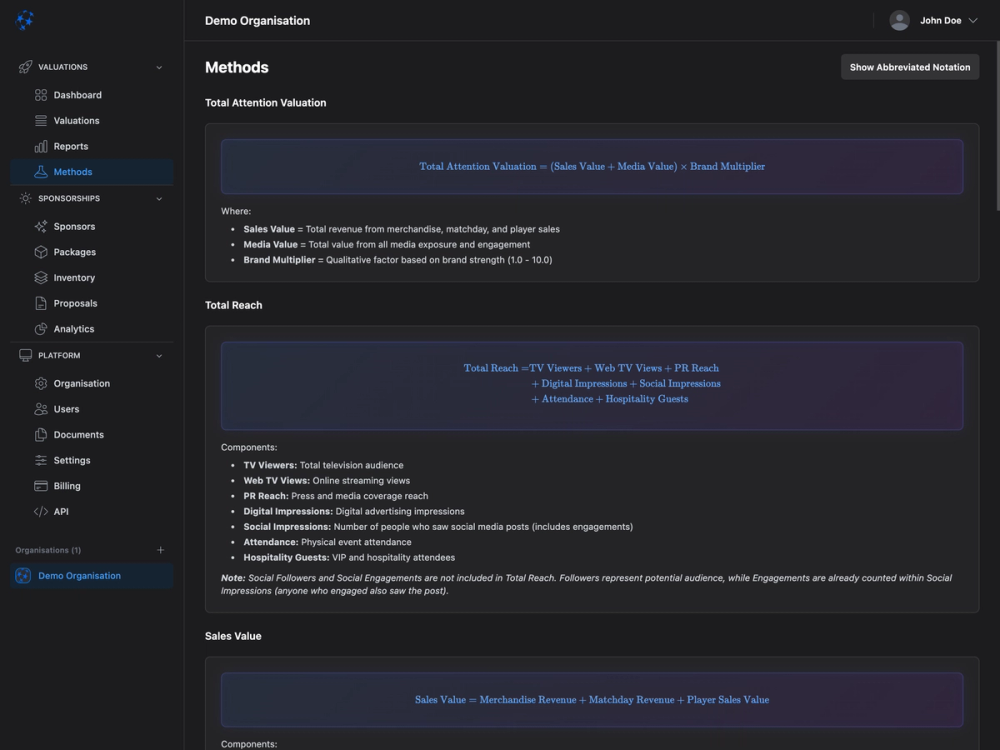This screenshot has width=1000, height=750.
Task: Toggle abbreviated notation display
Action: tap(909, 67)
